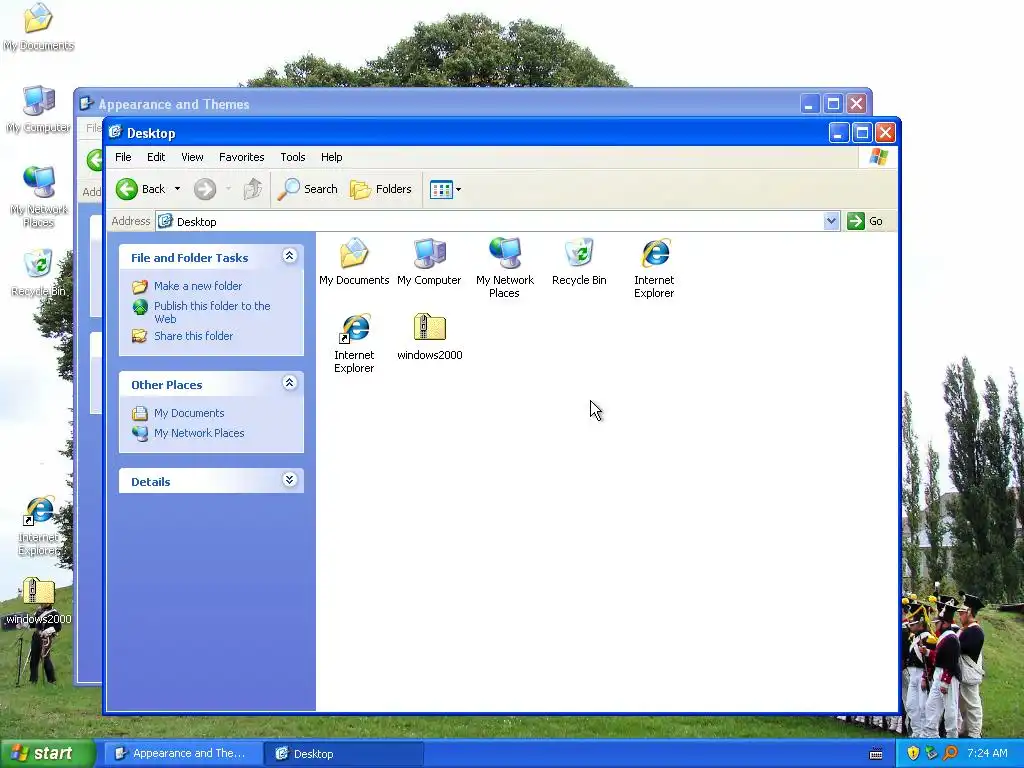Click the hardware removal tray icon
Viewport: 1024px width, 768px height.
(x=931, y=753)
